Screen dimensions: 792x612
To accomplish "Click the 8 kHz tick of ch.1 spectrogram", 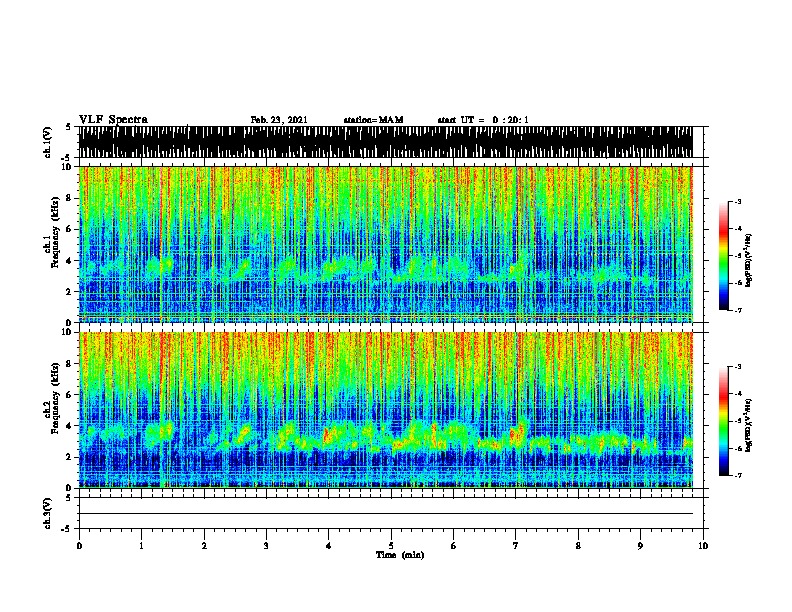I will click(x=70, y=198).
